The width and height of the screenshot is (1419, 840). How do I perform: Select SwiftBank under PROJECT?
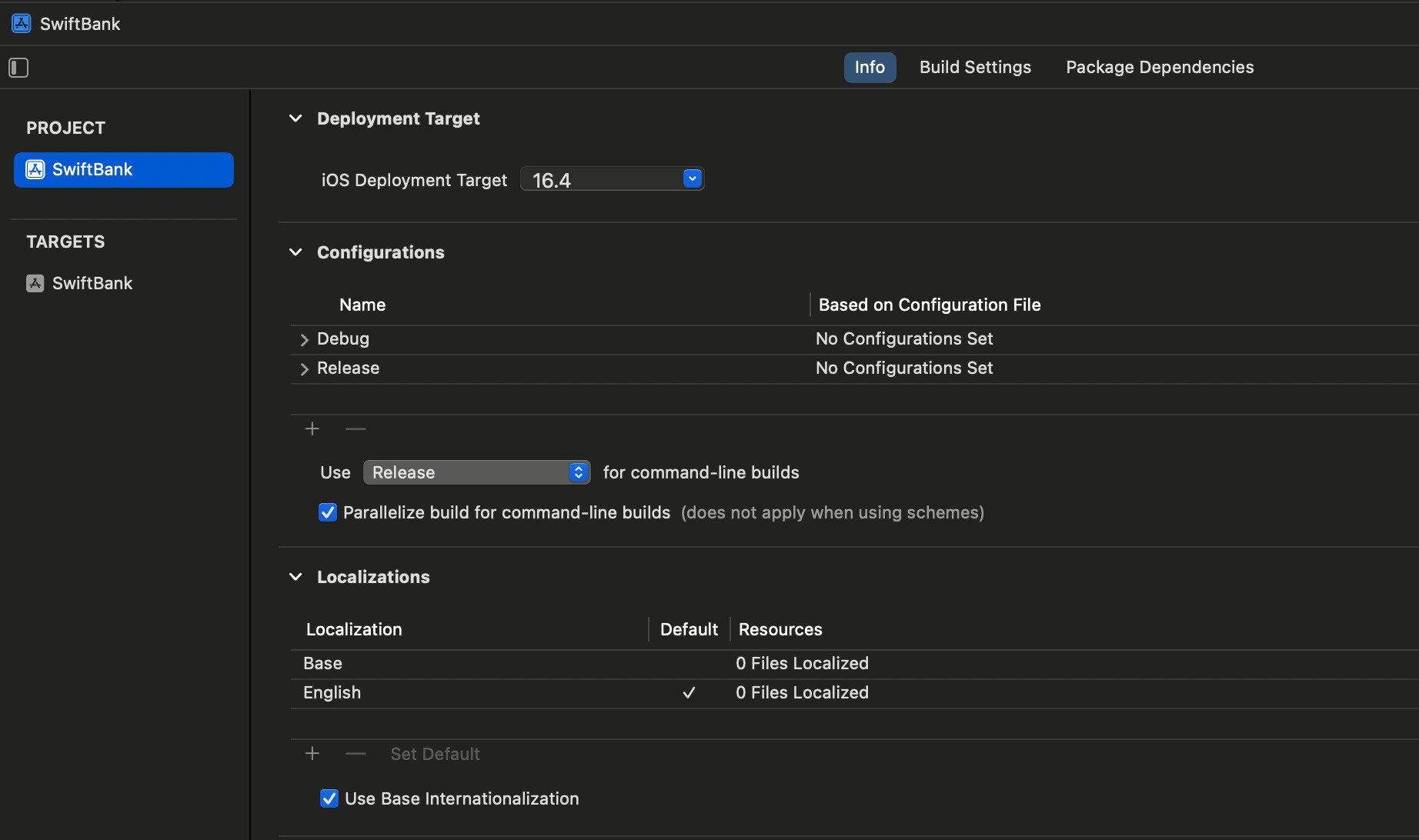pyautogui.click(x=124, y=169)
